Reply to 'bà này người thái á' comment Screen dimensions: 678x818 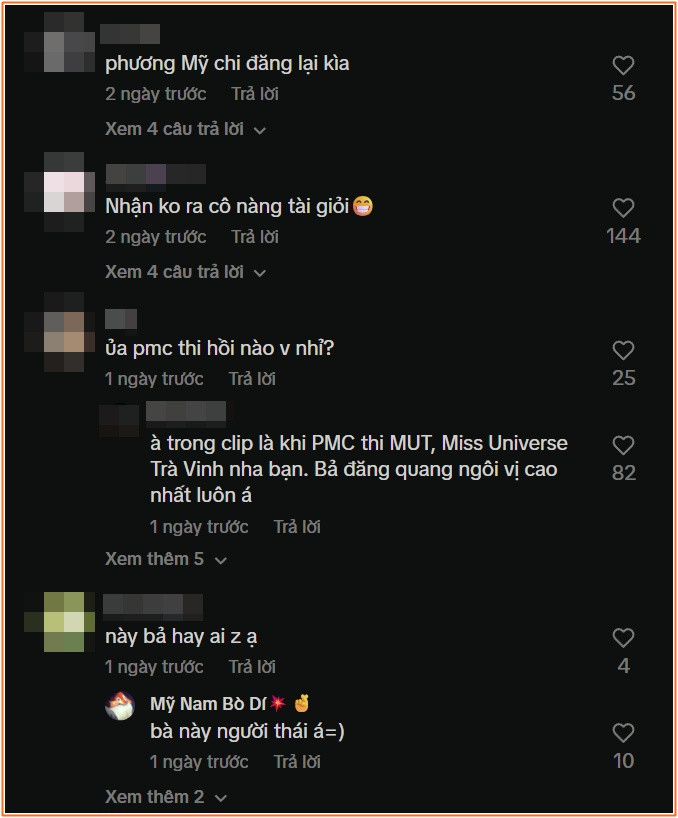[x=297, y=762]
